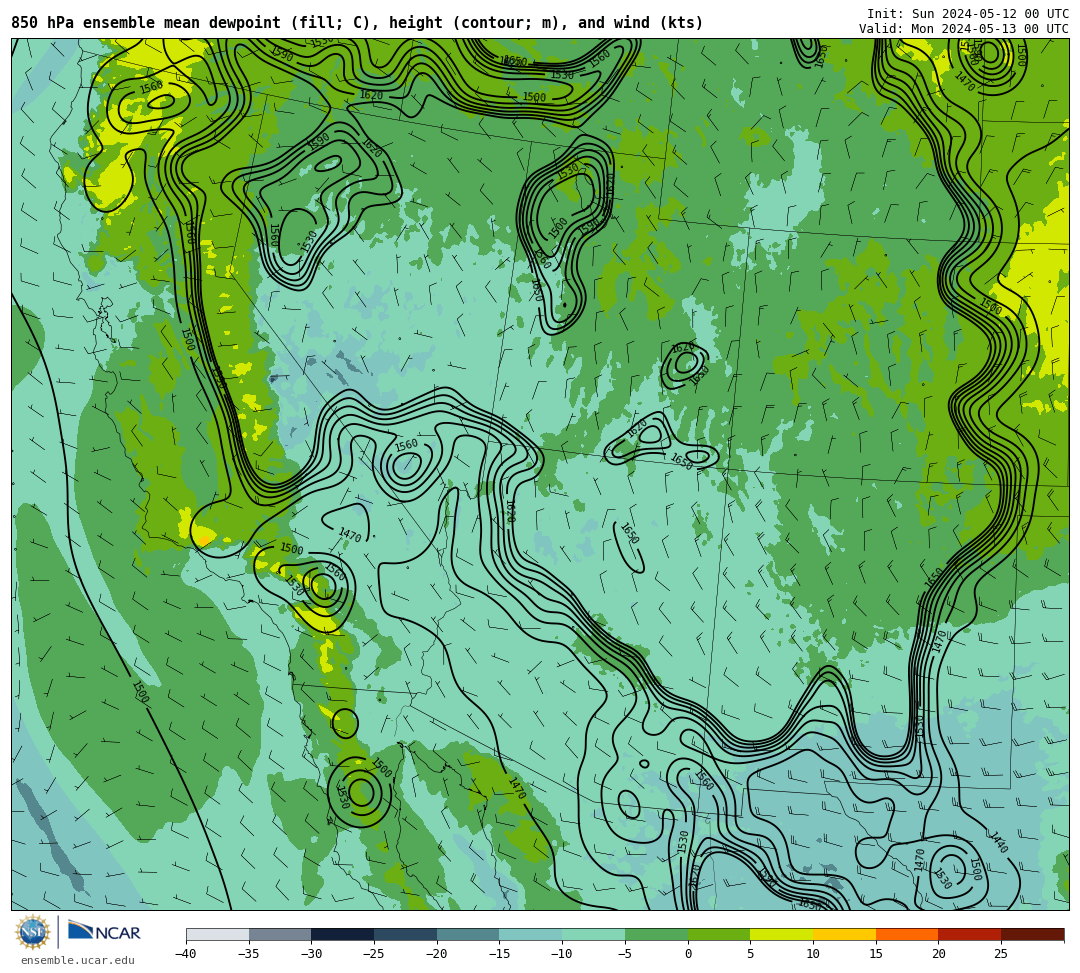Click the -20 colorbar tick label

tap(436, 954)
